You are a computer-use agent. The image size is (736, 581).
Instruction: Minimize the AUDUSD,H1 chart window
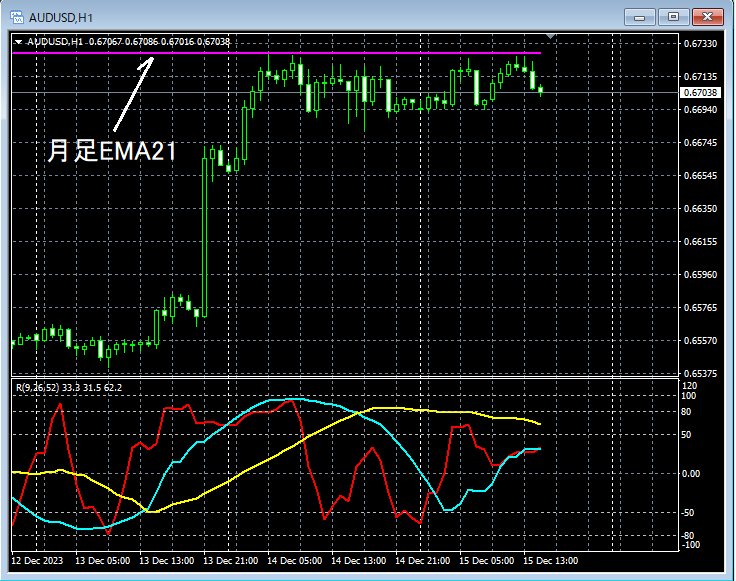click(639, 17)
